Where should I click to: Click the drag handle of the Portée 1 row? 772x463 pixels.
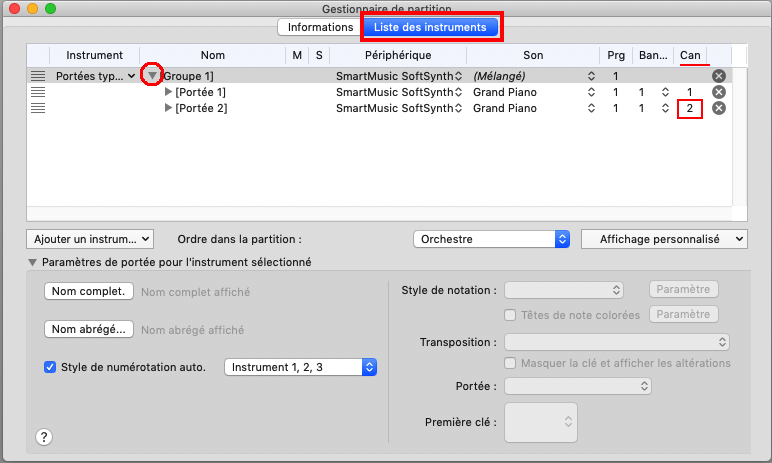coord(38,92)
